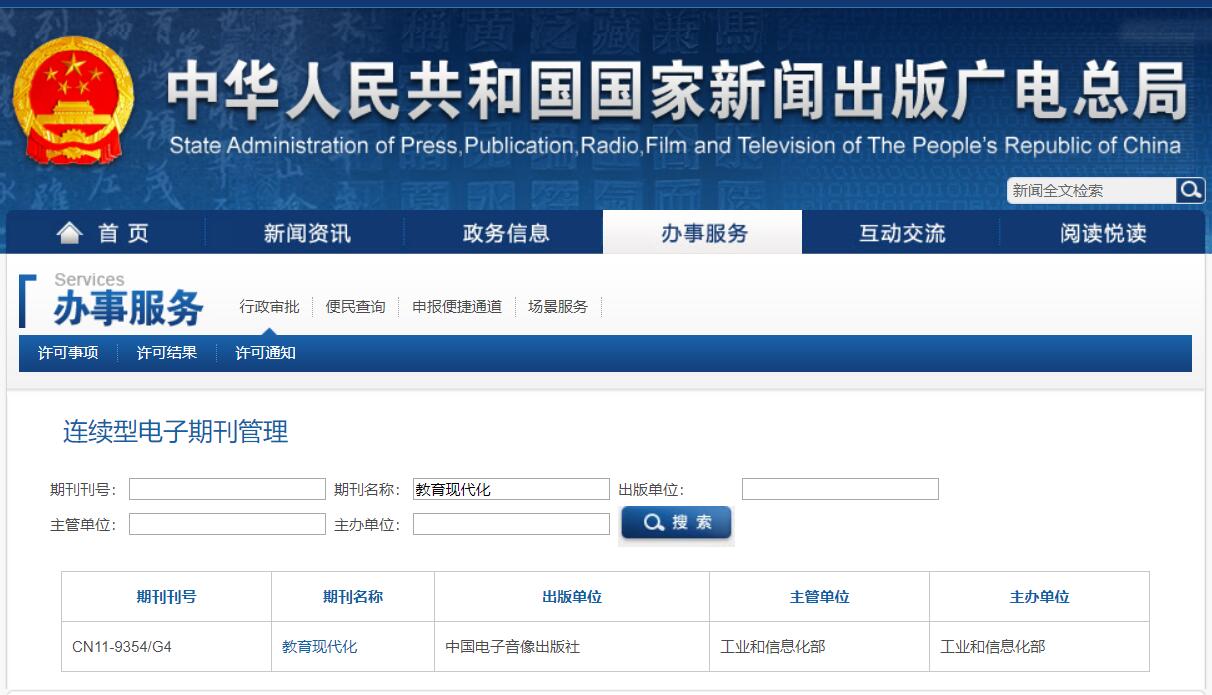Select 许可通知 in the blue bar
The height and width of the screenshot is (695, 1212).
pyautogui.click(x=265, y=353)
